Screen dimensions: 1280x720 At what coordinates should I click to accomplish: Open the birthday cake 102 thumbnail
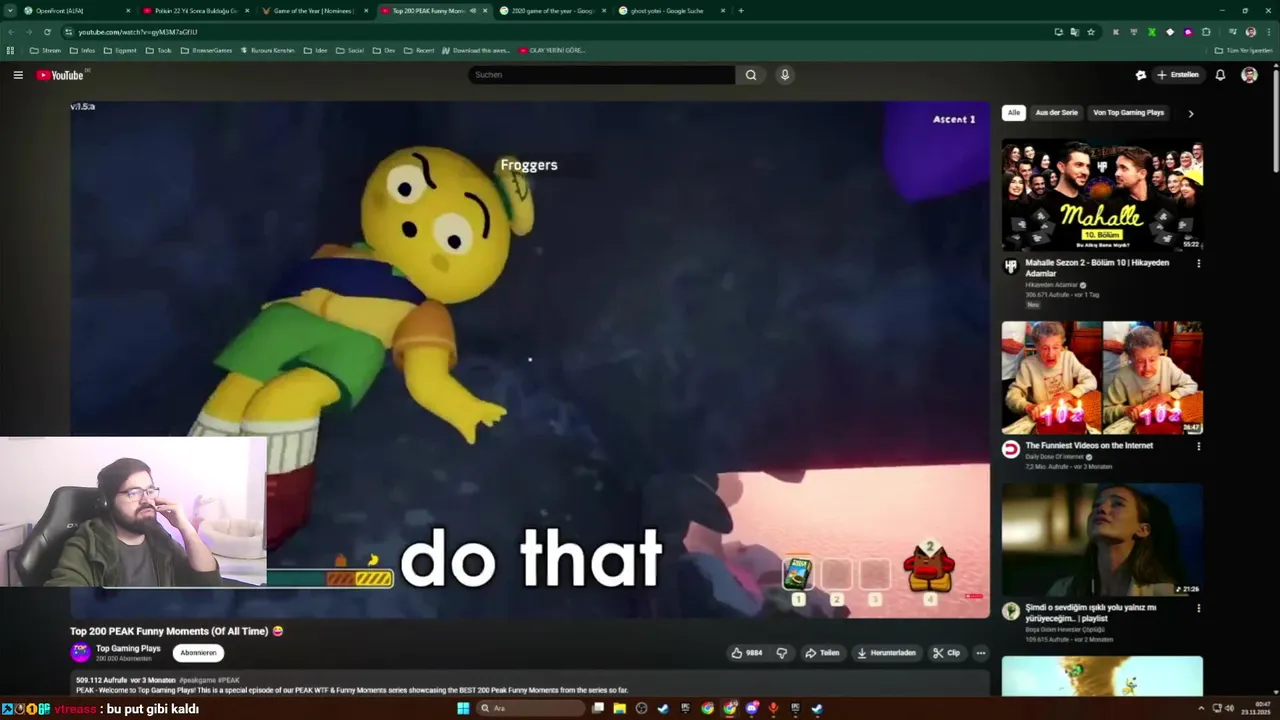click(1102, 377)
